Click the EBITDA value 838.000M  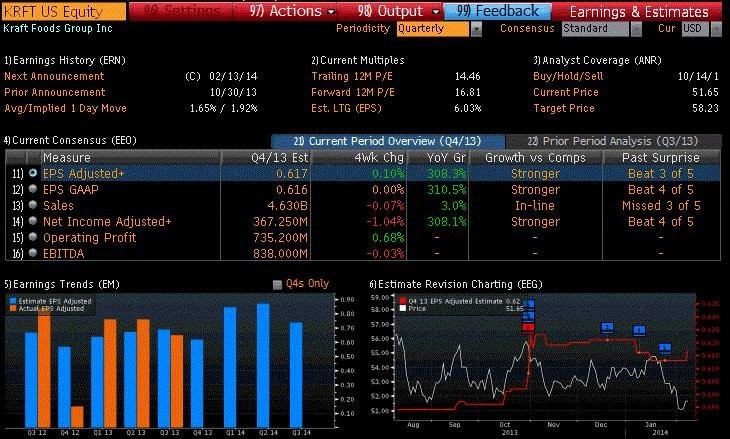pyautogui.click(x=280, y=253)
